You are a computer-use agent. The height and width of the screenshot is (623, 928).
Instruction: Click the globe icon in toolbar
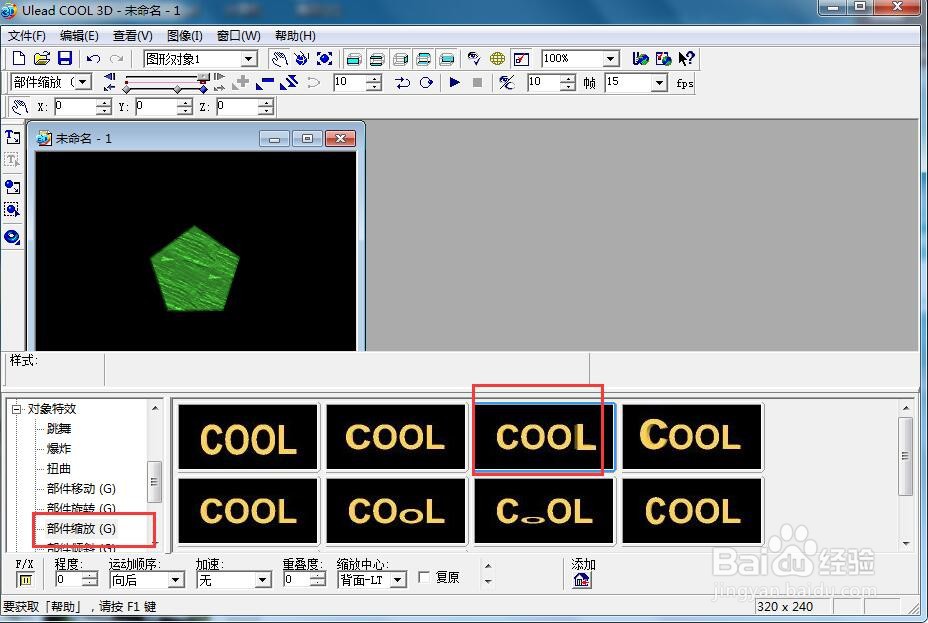point(497,59)
